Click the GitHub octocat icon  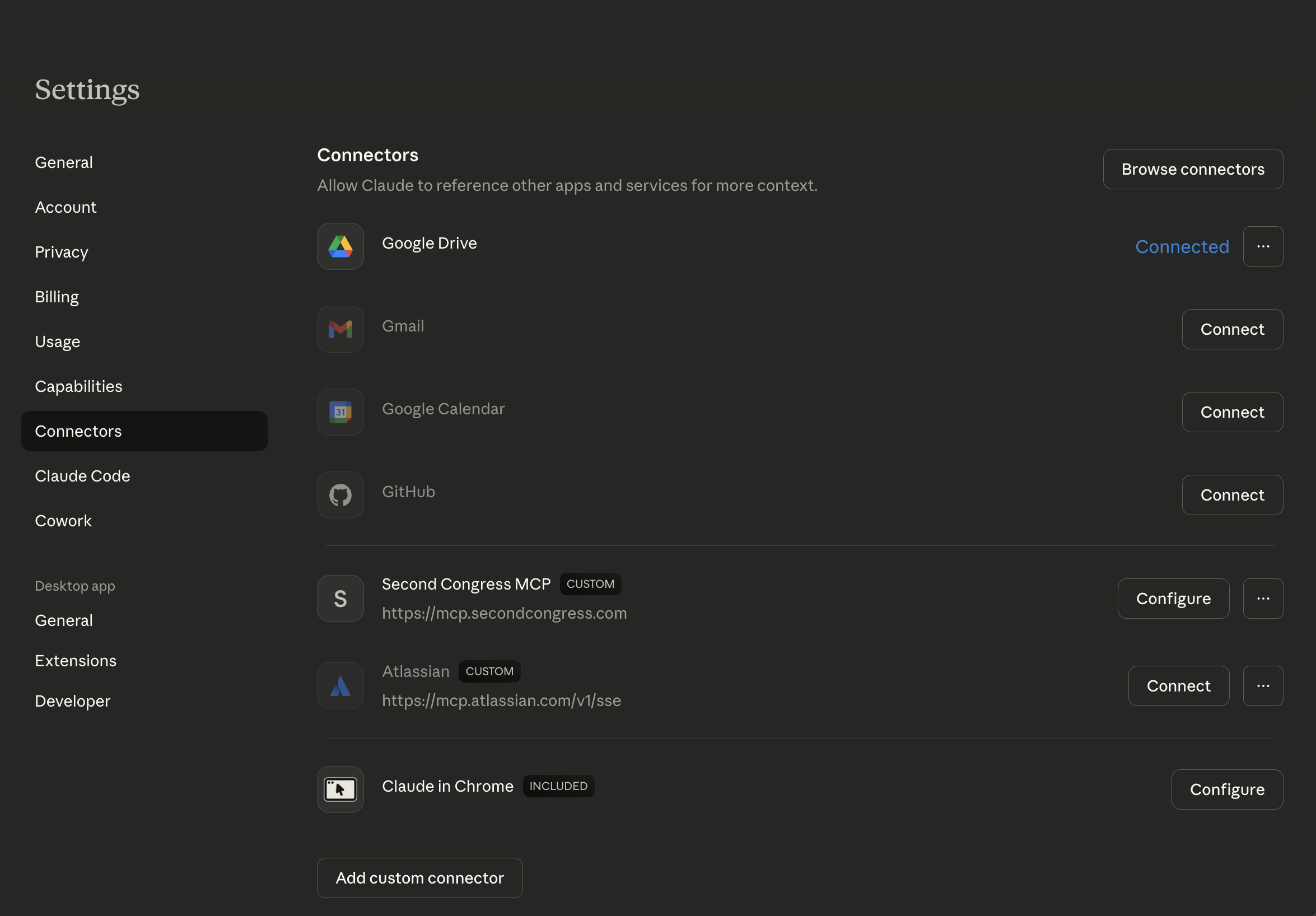point(340,495)
